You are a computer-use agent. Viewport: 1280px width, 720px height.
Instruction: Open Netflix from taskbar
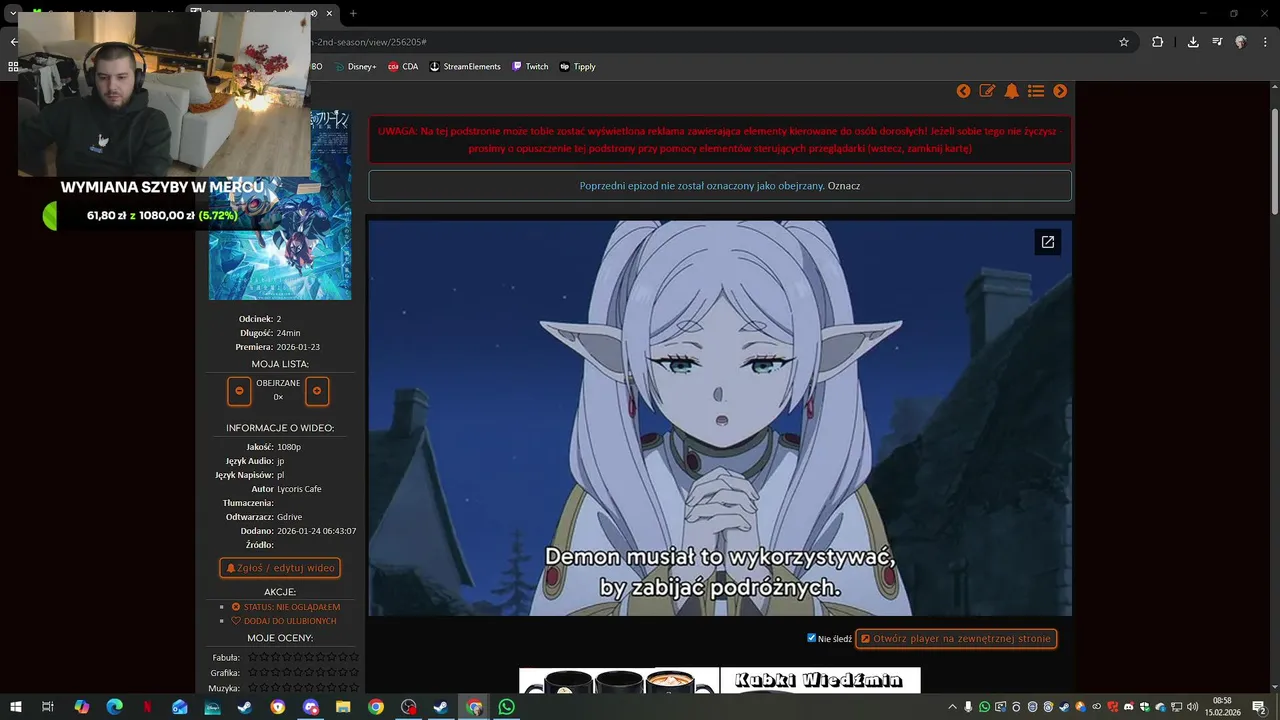coord(147,707)
